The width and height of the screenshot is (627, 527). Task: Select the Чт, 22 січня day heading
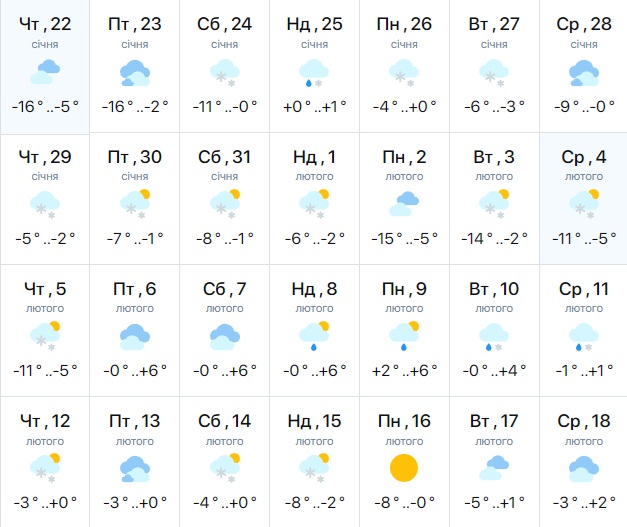click(45, 24)
